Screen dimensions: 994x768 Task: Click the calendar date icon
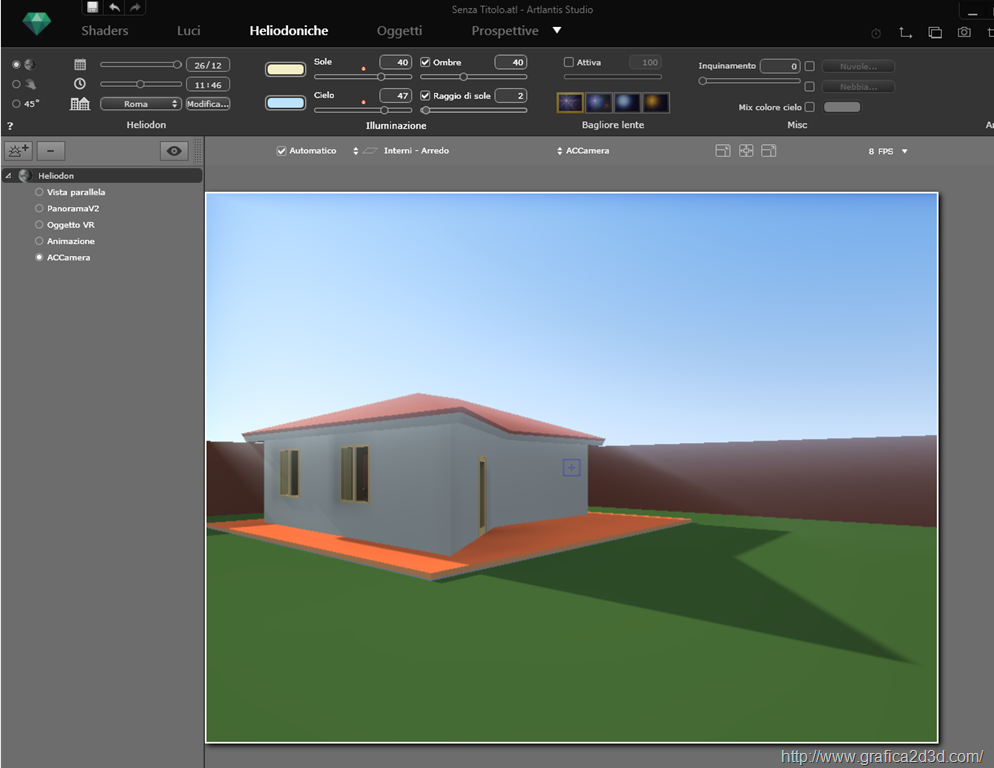(x=80, y=64)
